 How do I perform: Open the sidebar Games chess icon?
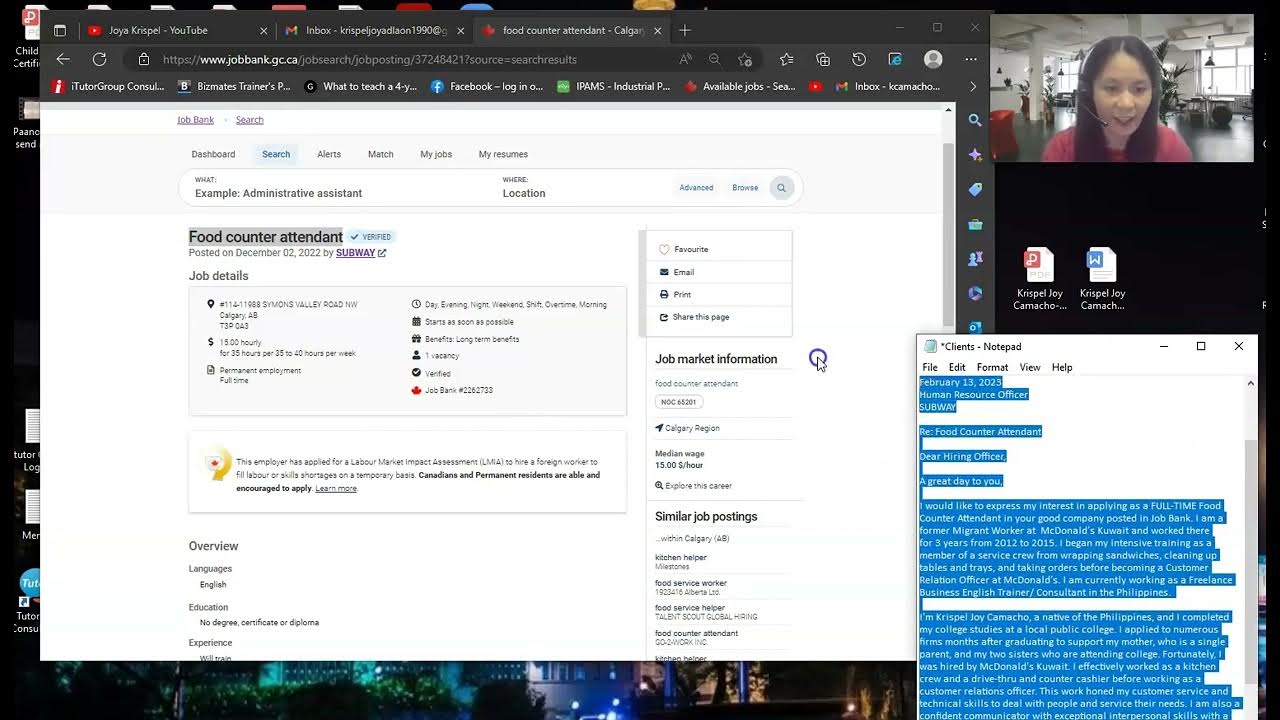(975, 259)
